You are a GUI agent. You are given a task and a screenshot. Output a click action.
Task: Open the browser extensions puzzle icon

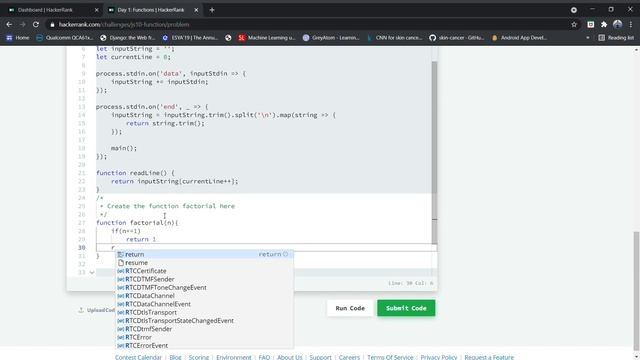pyautogui.click(x=604, y=24)
